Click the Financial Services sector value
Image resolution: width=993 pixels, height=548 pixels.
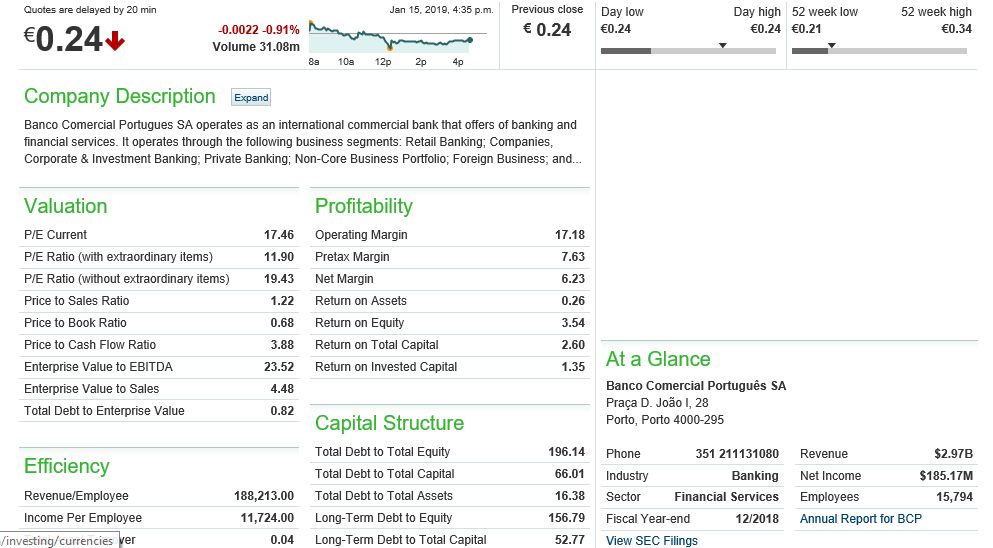(726, 497)
